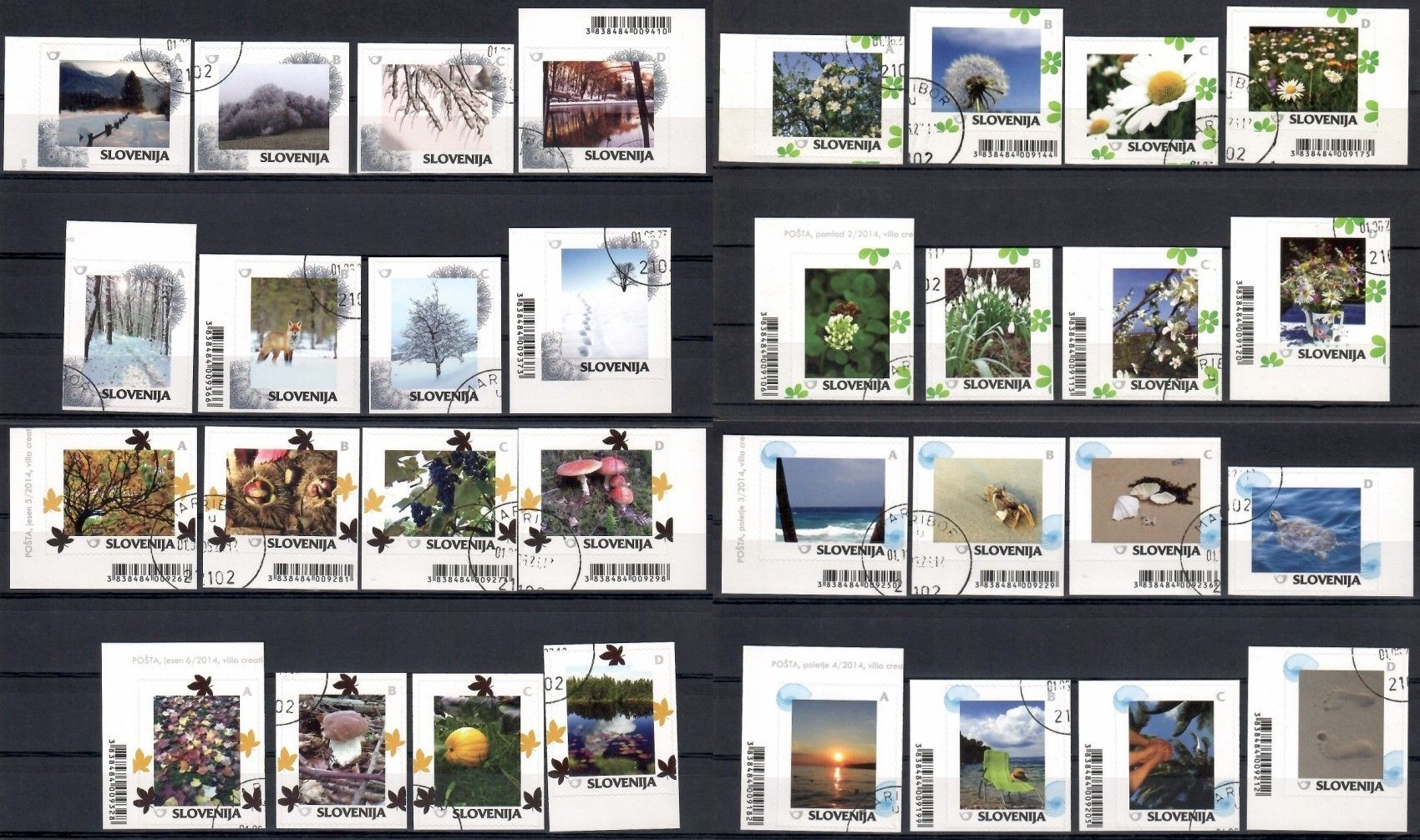The width and height of the screenshot is (1420, 840).
Task: Click the icy hanging branches stamp
Action: tap(434, 109)
